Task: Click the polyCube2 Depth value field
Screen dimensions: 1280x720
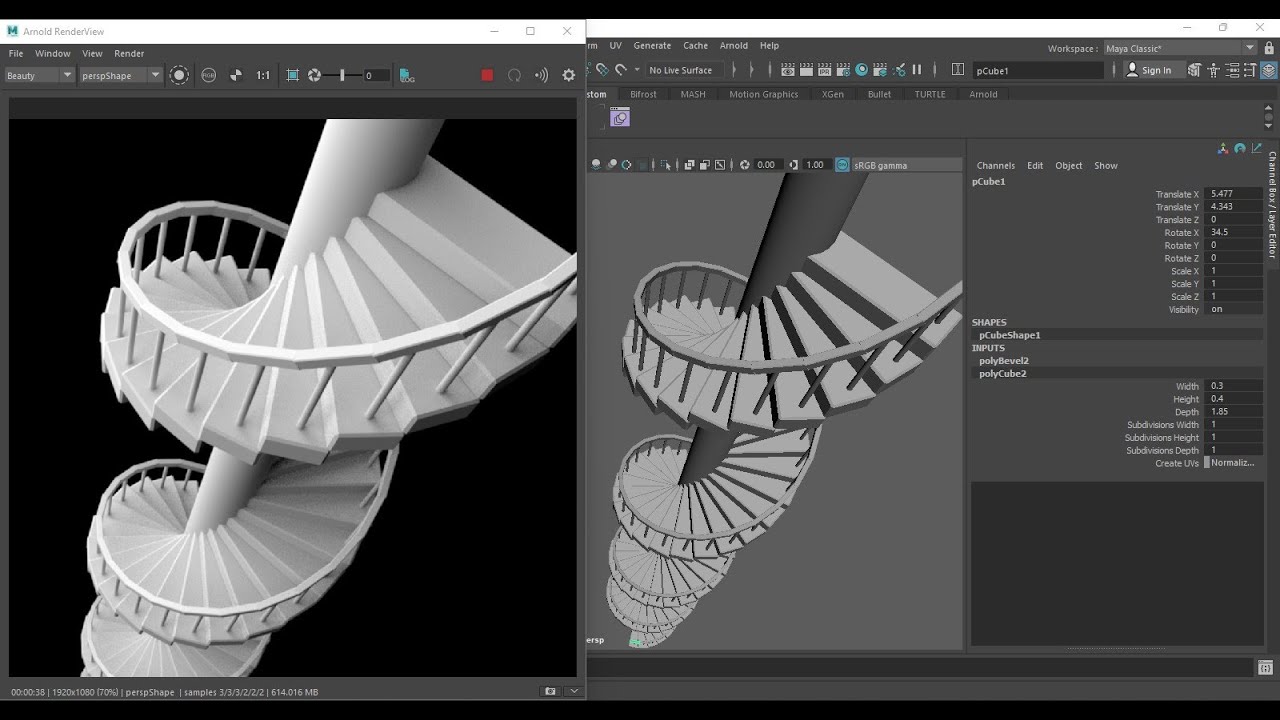Action: (1235, 411)
